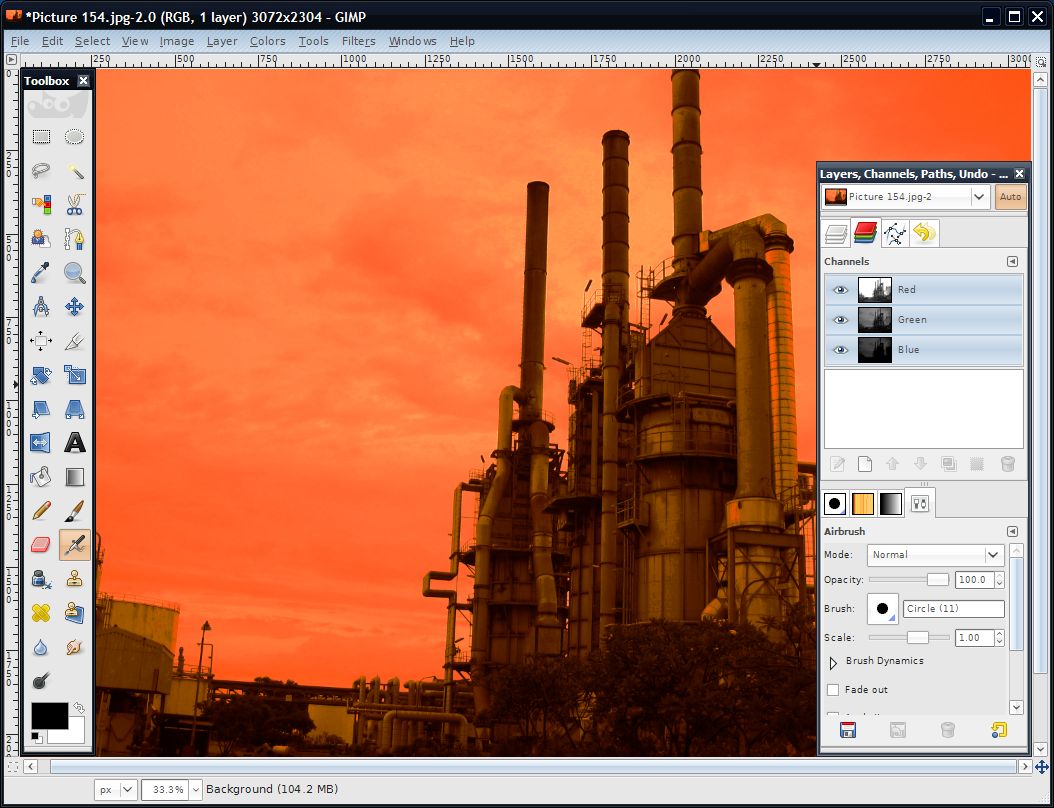Select the Paths tool in the toolbox
Viewport: 1054px width, 808px height.
point(76,238)
